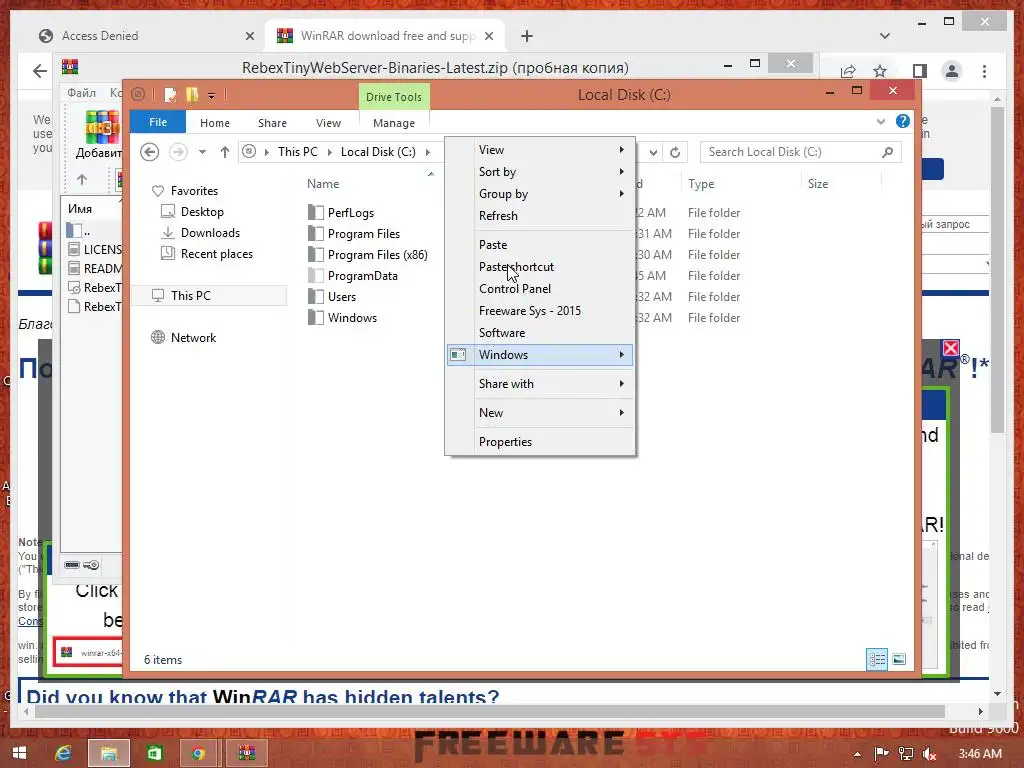Open Explorer Help question mark icon

(x=903, y=121)
